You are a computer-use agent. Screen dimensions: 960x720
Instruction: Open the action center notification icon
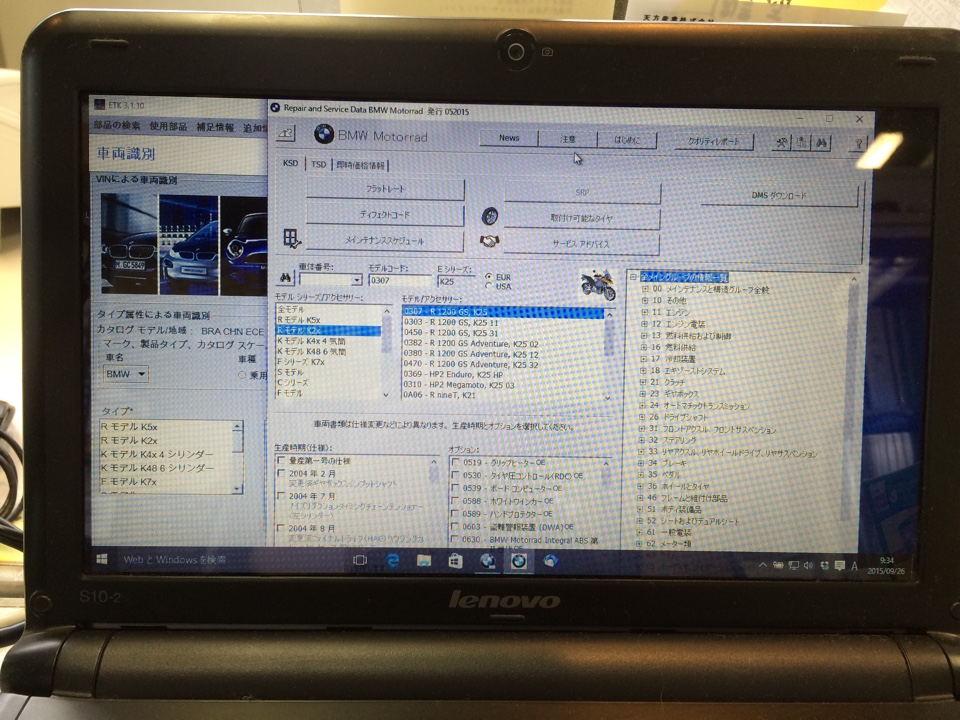click(839, 565)
